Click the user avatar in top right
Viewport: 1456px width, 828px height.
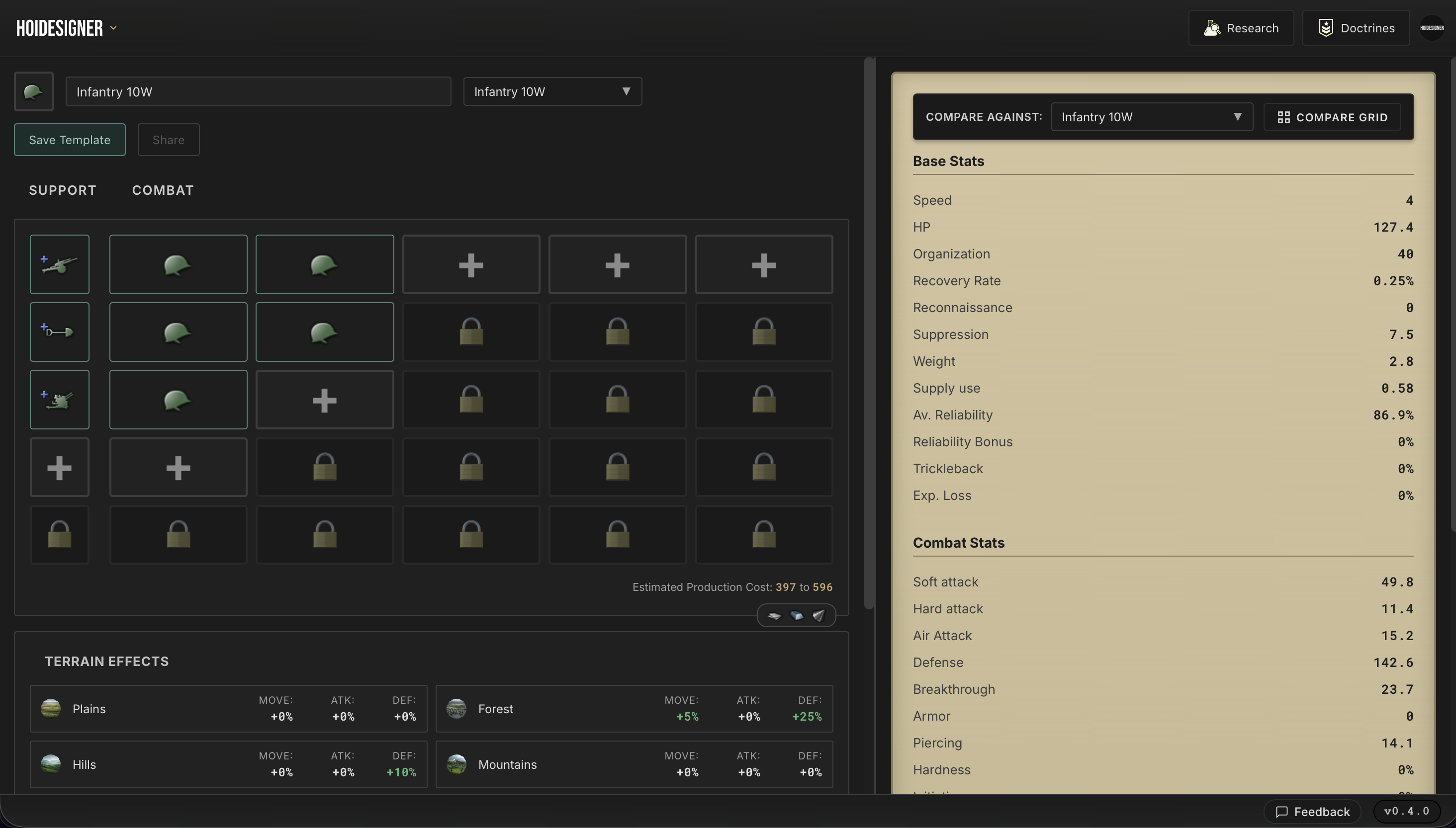[1432, 28]
